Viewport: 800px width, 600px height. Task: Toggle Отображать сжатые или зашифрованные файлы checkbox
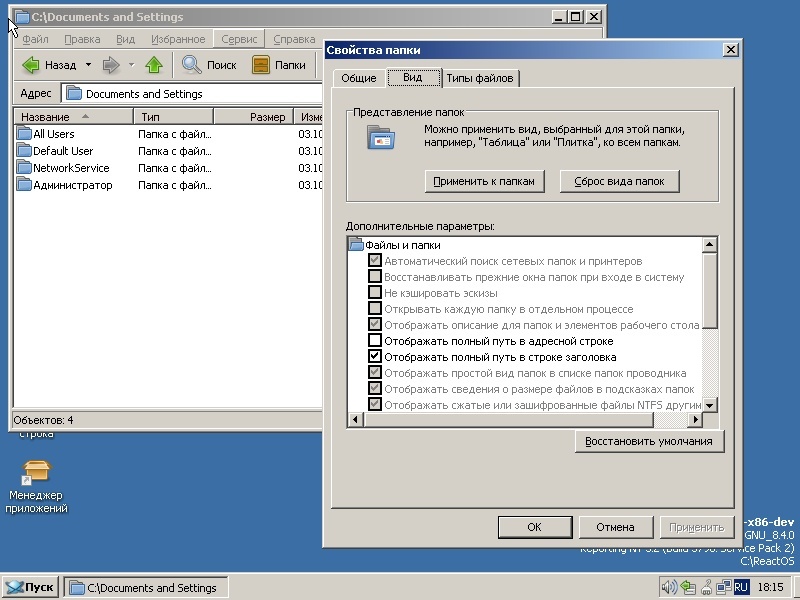point(374,404)
